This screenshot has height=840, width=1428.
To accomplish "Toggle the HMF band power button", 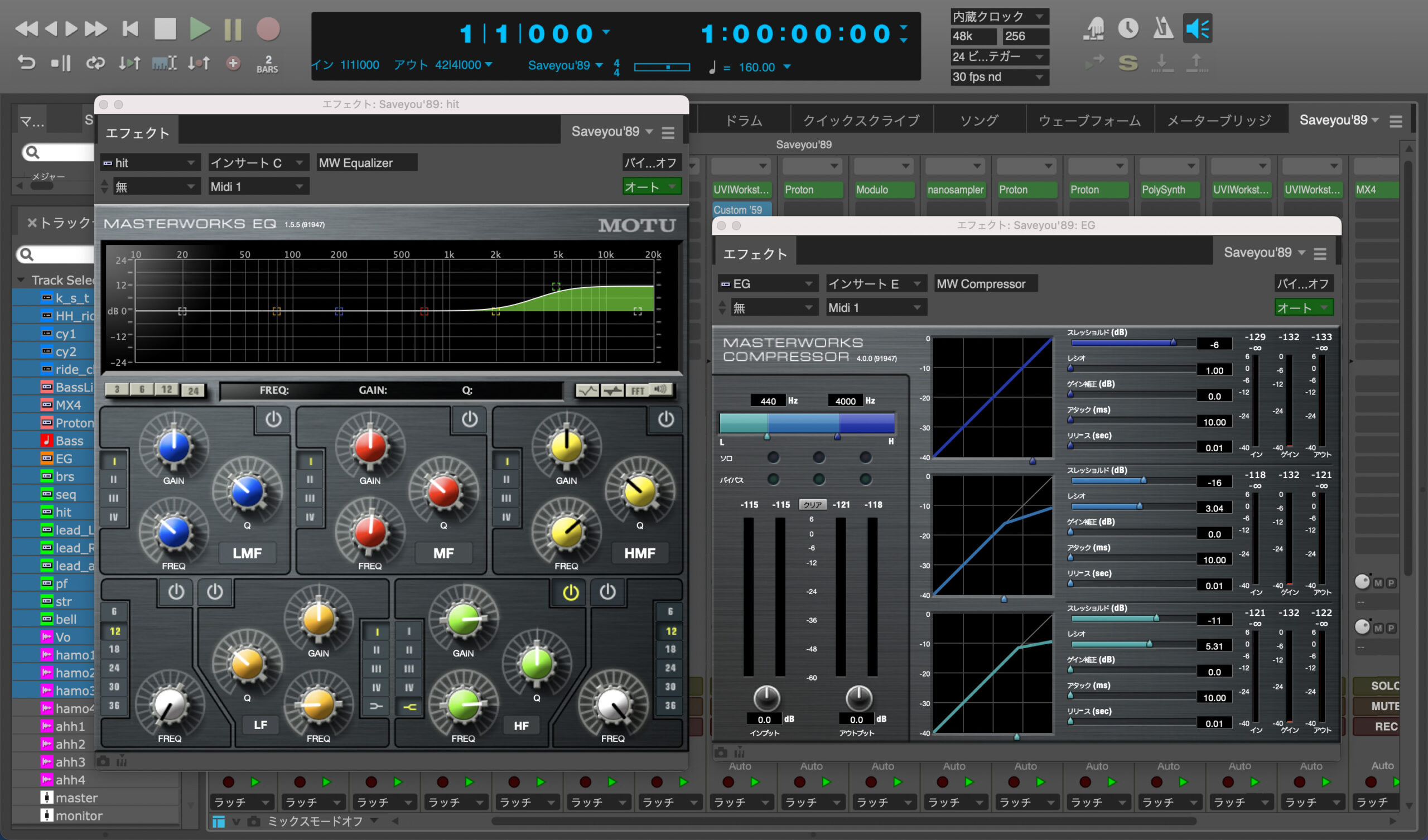I will (666, 419).
